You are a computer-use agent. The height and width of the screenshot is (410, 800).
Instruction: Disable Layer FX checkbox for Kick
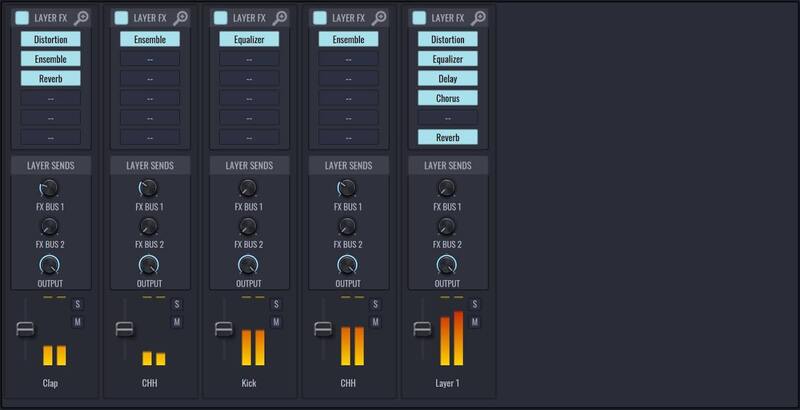220,17
